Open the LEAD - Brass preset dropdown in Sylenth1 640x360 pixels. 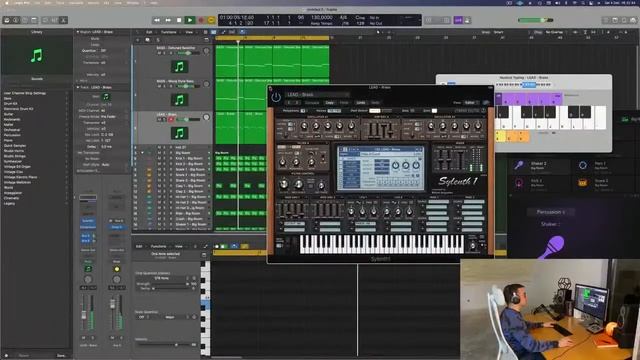[x=318, y=95]
